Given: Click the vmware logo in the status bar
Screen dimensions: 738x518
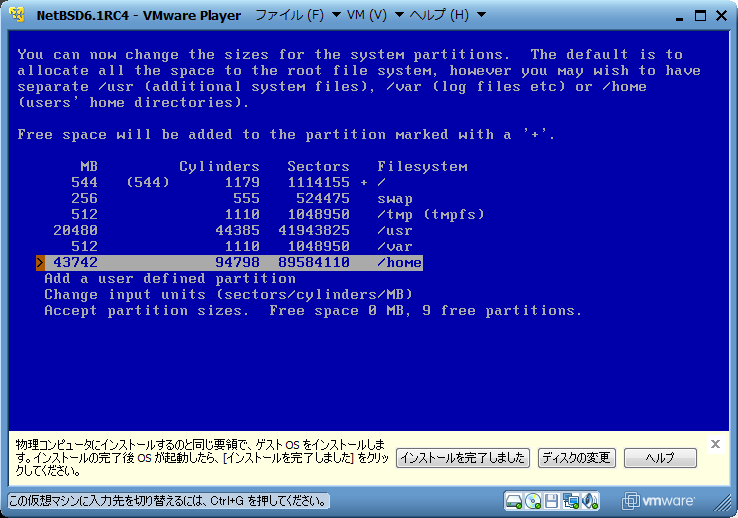Looking at the screenshot, I should (x=658, y=501).
